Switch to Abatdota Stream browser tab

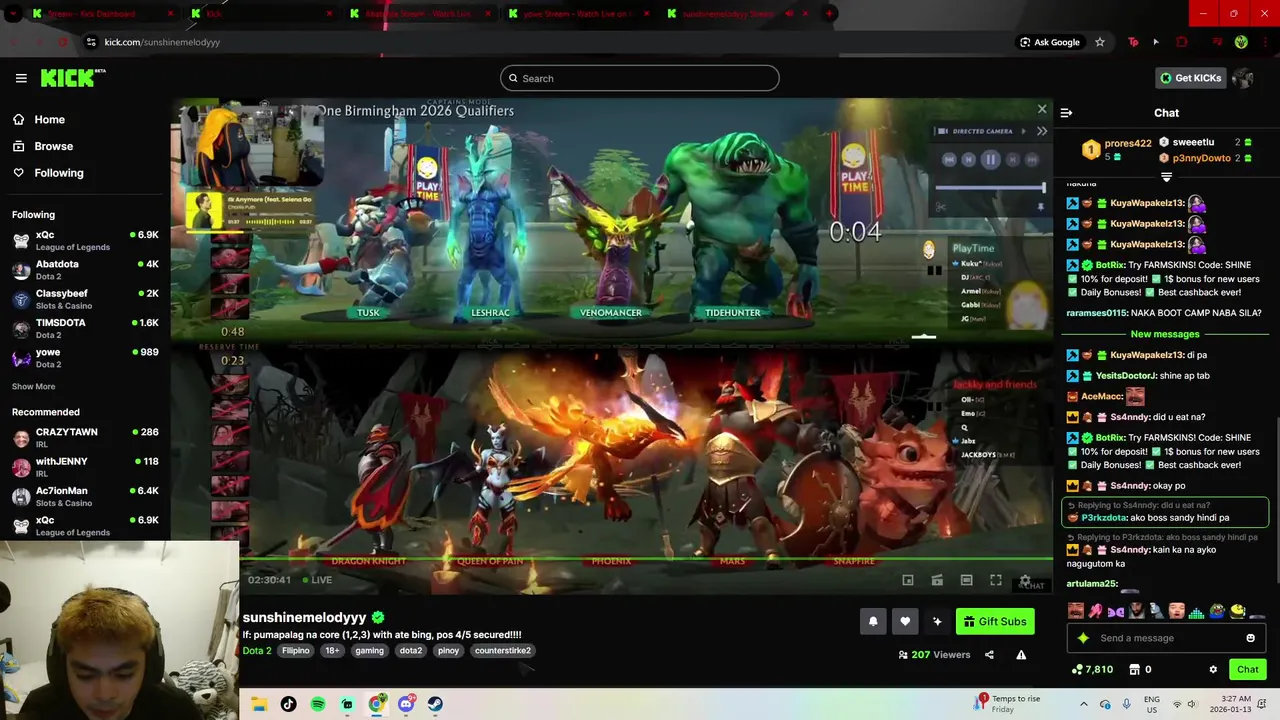click(x=418, y=14)
